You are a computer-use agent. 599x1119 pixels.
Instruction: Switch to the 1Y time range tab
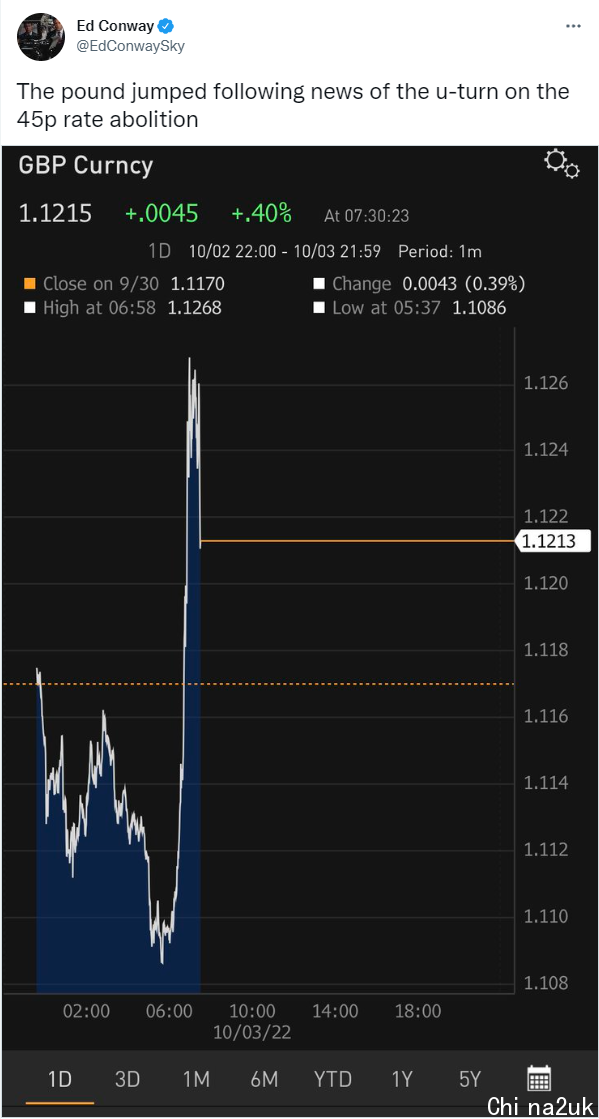(401, 1079)
